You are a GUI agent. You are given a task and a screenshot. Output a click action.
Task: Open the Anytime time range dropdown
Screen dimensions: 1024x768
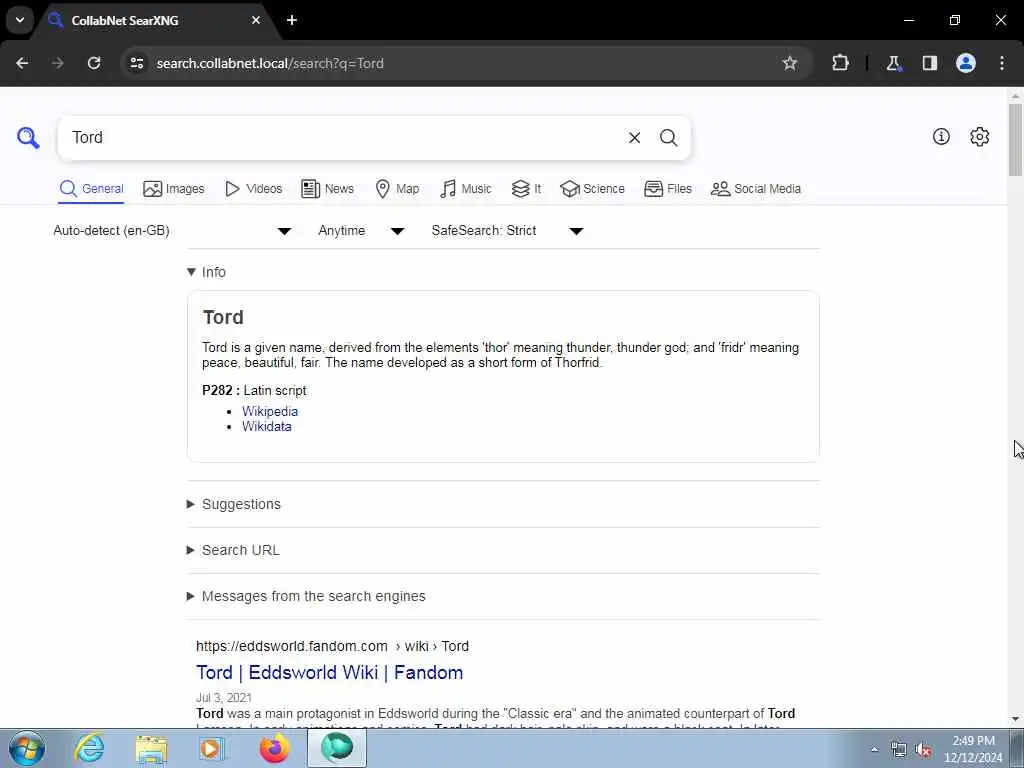coord(361,231)
